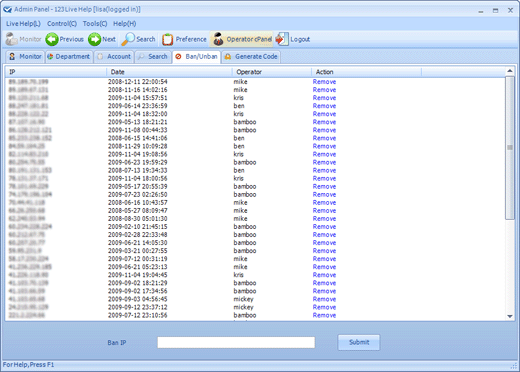Viewport: 520px width, 372px height.
Task: Click the list scrollbar down arrow
Action: (x=510, y=316)
